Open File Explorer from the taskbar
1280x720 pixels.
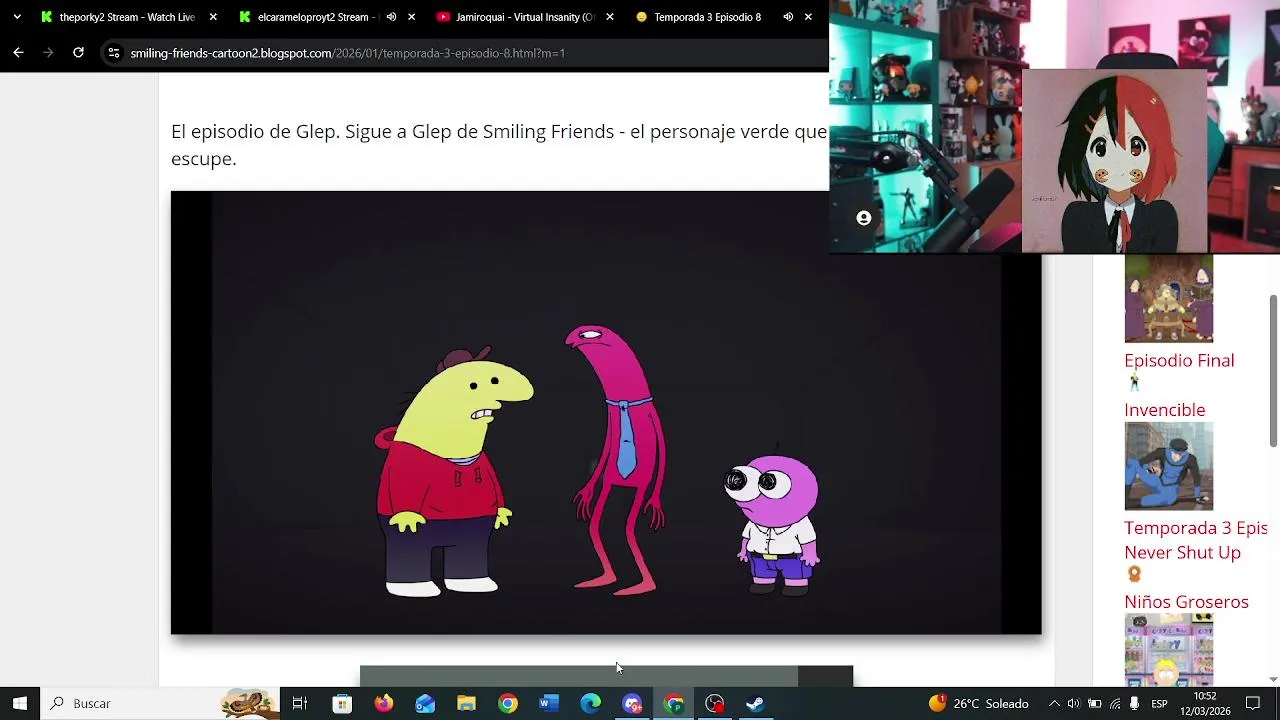(466, 703)
